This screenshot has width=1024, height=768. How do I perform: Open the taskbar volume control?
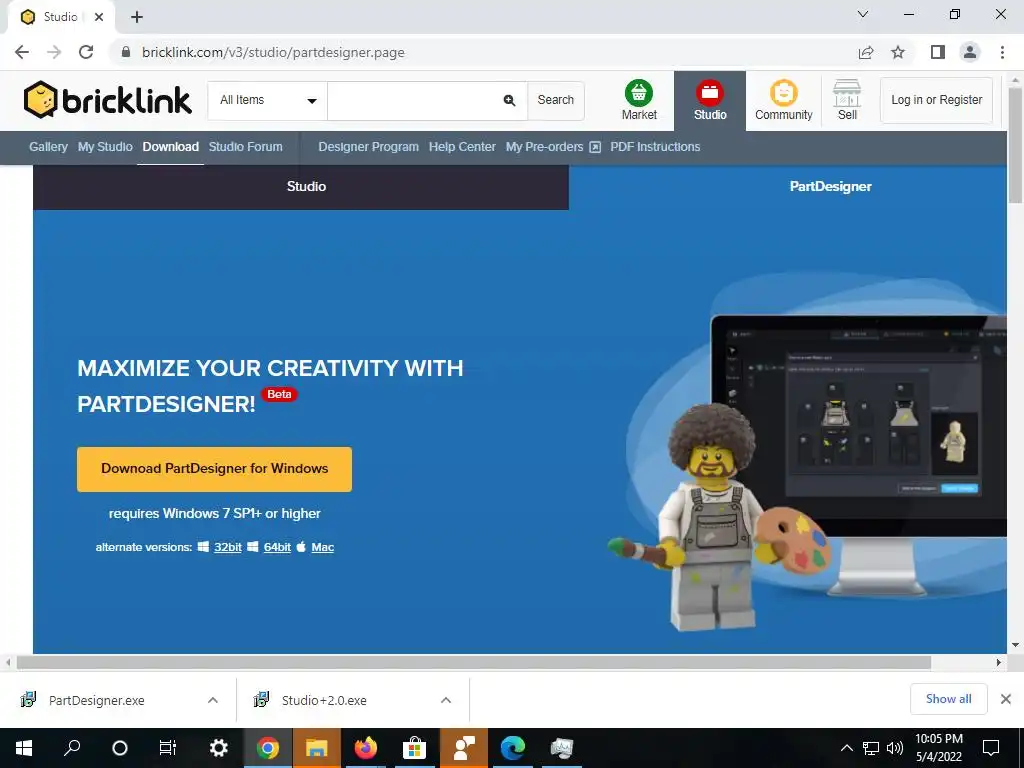tap(895, 748)
